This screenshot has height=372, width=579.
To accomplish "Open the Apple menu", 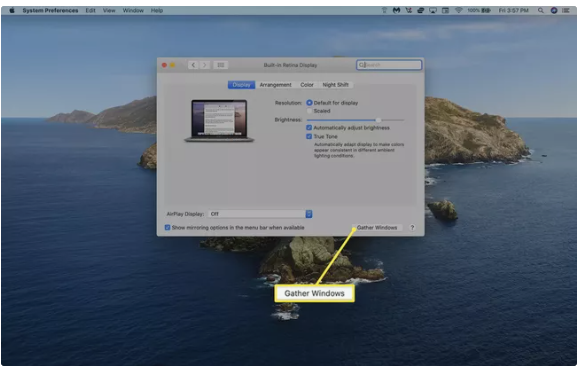I will click(12, 10).
